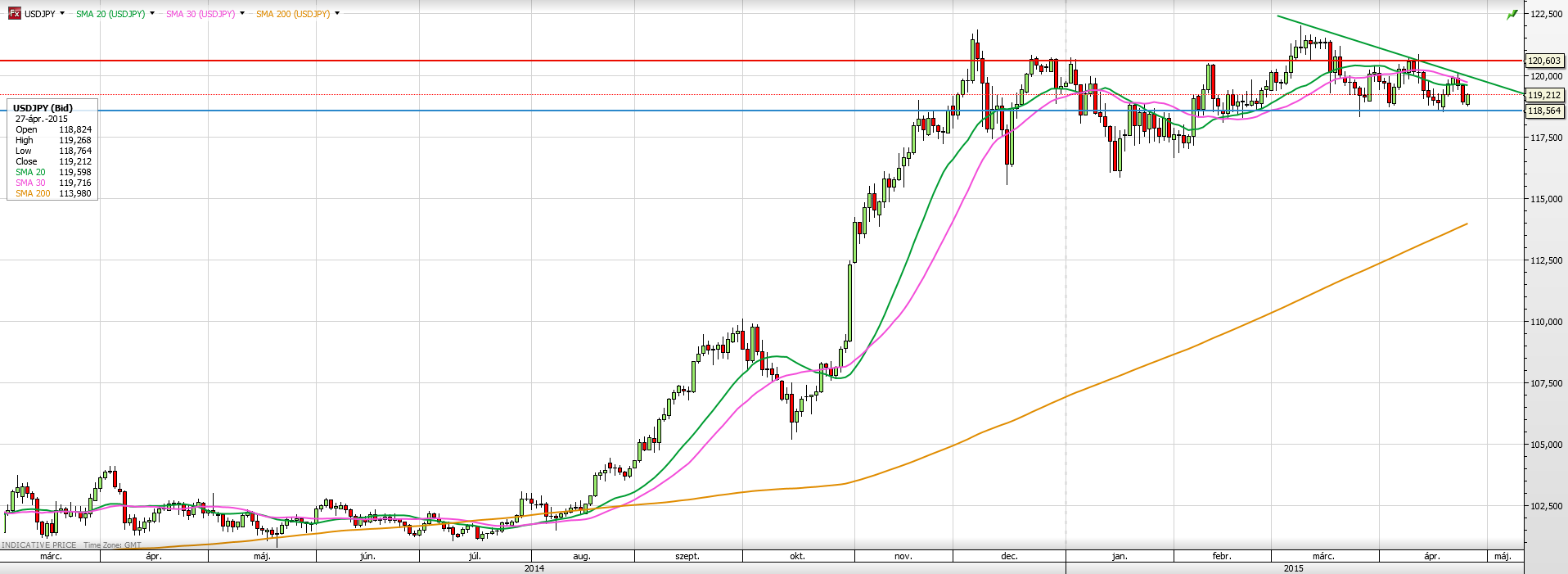Click the High value 119,268

click(x=75, y=140)
